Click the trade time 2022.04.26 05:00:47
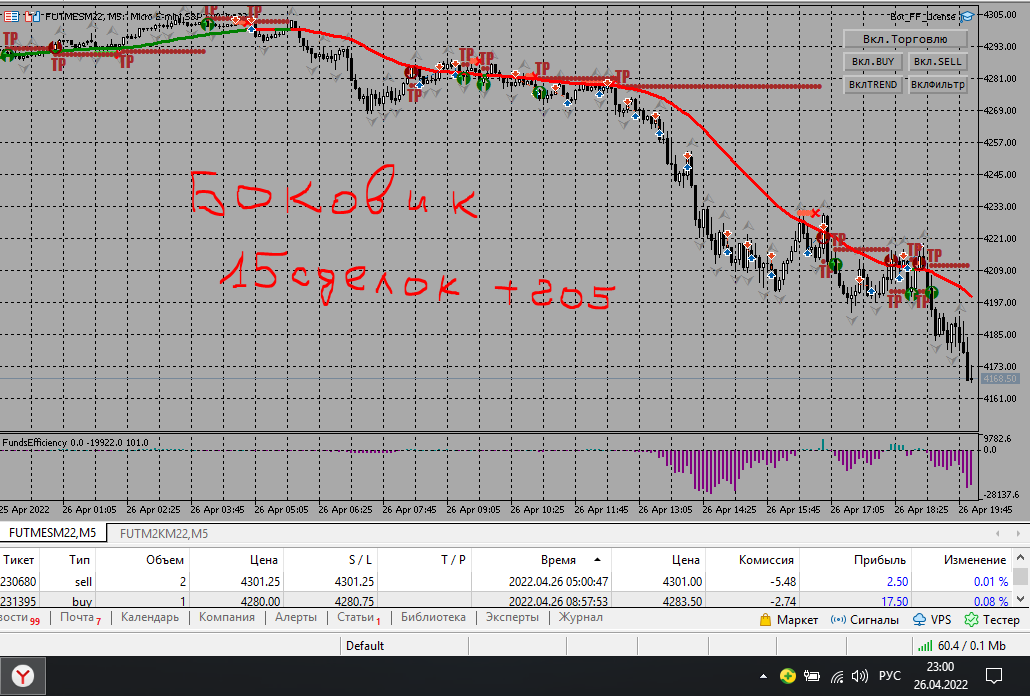This screenshot has width=1030, height=696. [558, 582]
